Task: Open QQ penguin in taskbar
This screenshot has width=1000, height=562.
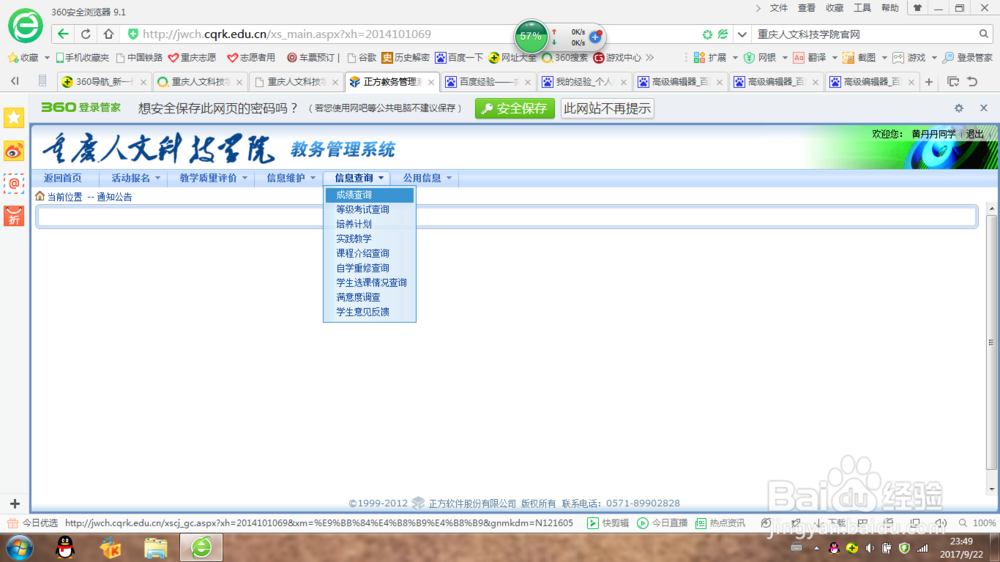Action: (x=65, y=548)
